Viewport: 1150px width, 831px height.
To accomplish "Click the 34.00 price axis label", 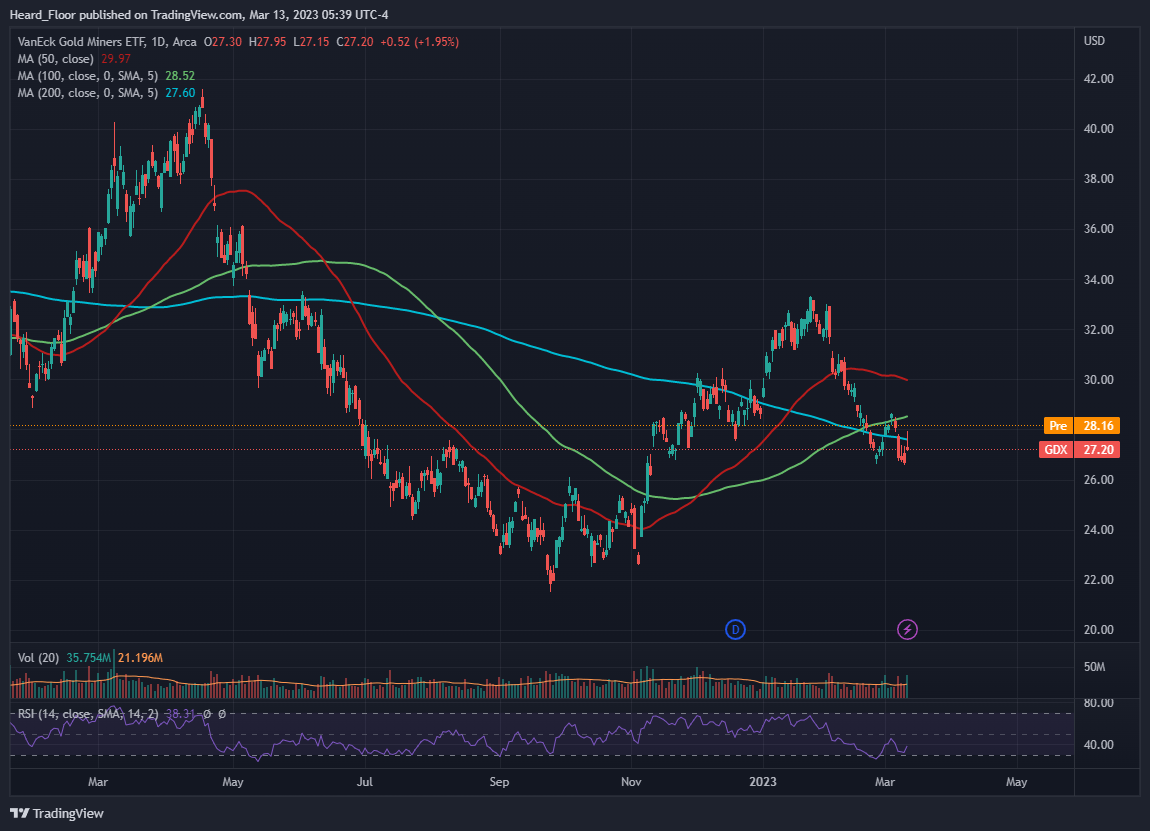I will pos(1099,279).
